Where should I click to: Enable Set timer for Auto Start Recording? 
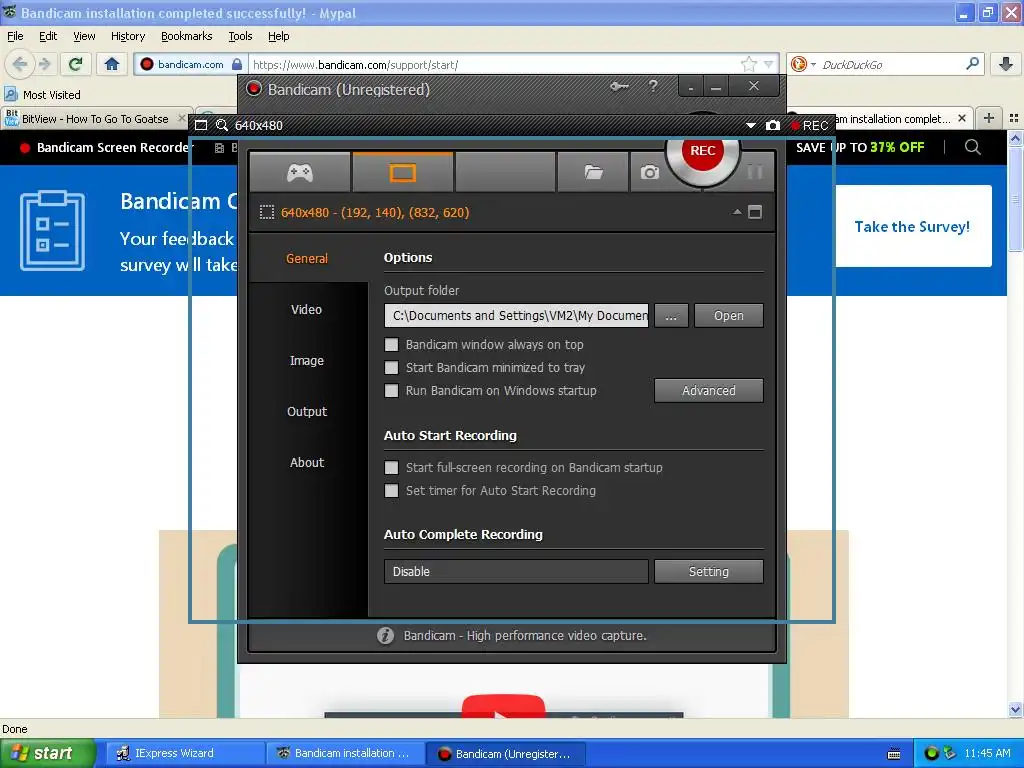click(391, 490)
